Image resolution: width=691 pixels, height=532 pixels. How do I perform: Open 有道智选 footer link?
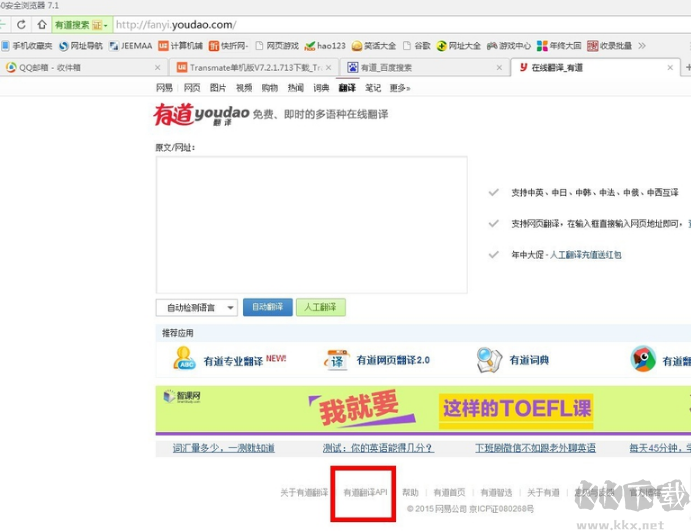(496, 492)
